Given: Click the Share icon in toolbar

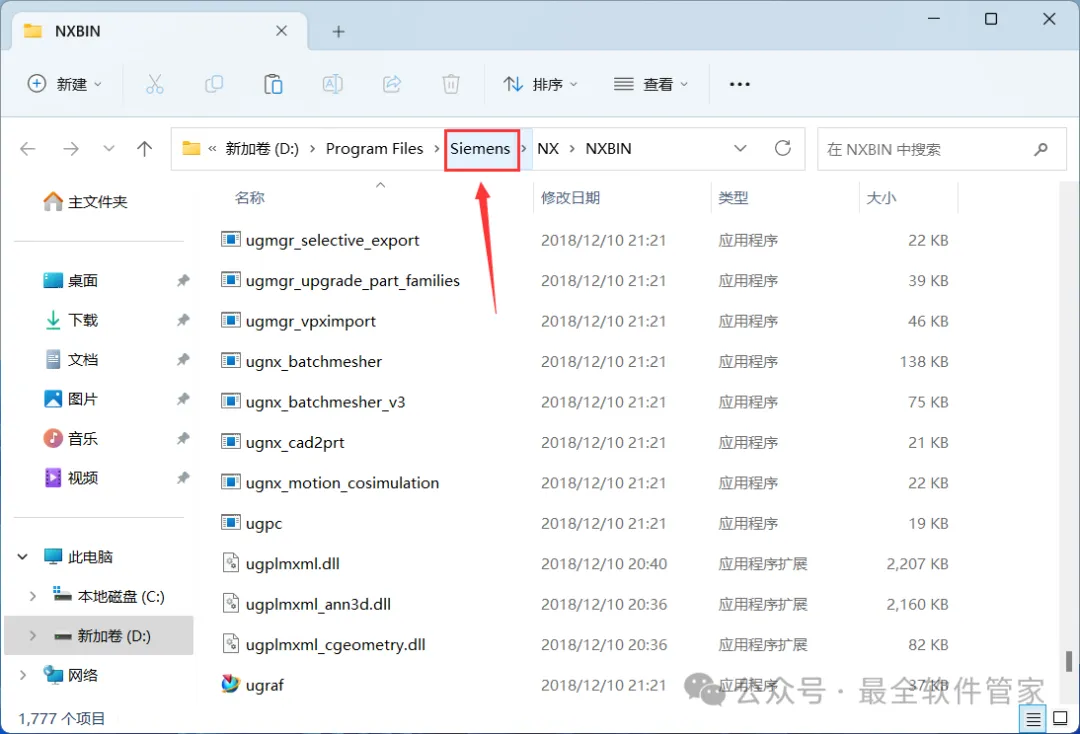Looking at the screenshot, I should tap(392, 84).
